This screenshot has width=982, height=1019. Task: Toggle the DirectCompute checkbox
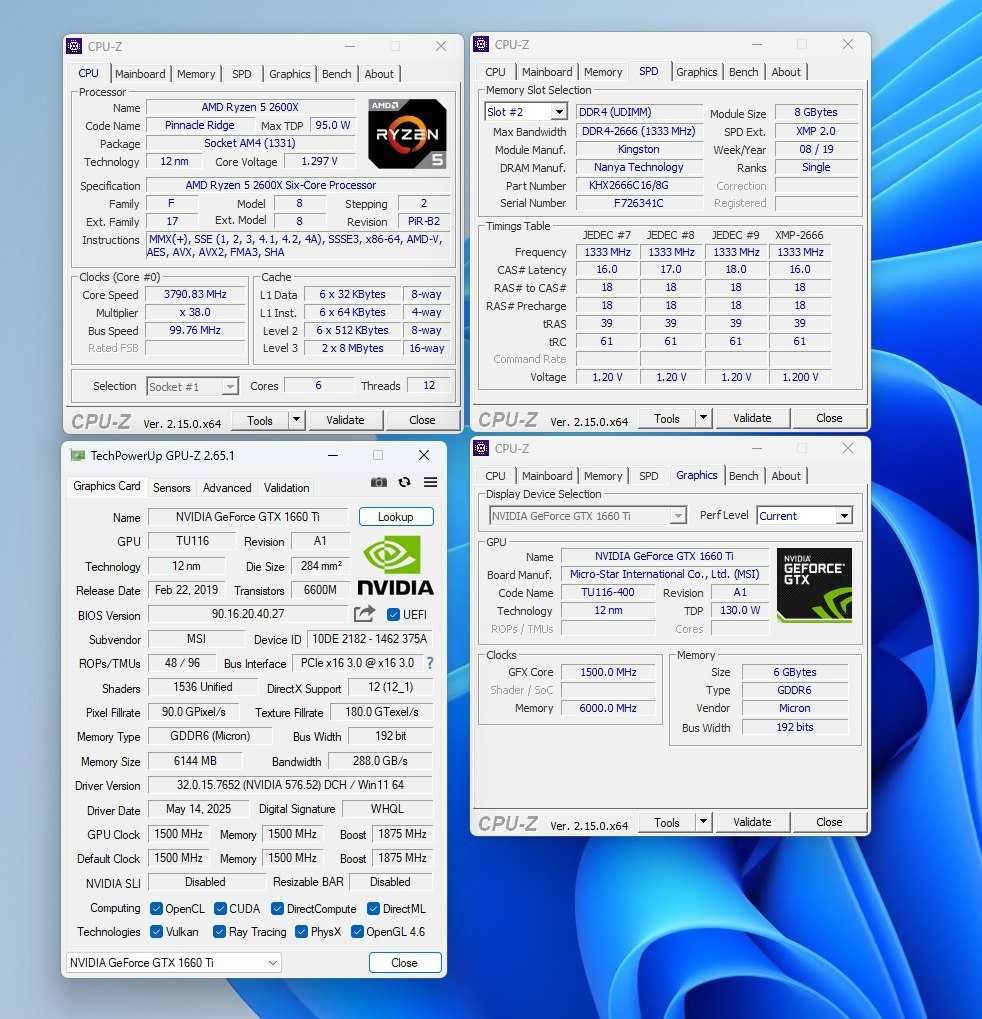(x=278, y=909)
